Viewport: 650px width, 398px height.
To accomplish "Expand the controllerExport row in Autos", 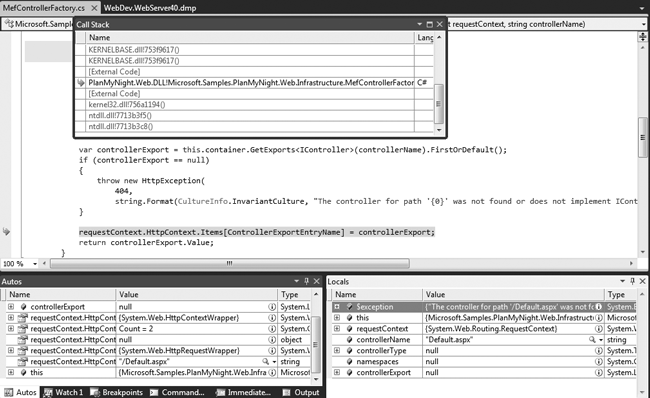I will click(x=11, y=307).
